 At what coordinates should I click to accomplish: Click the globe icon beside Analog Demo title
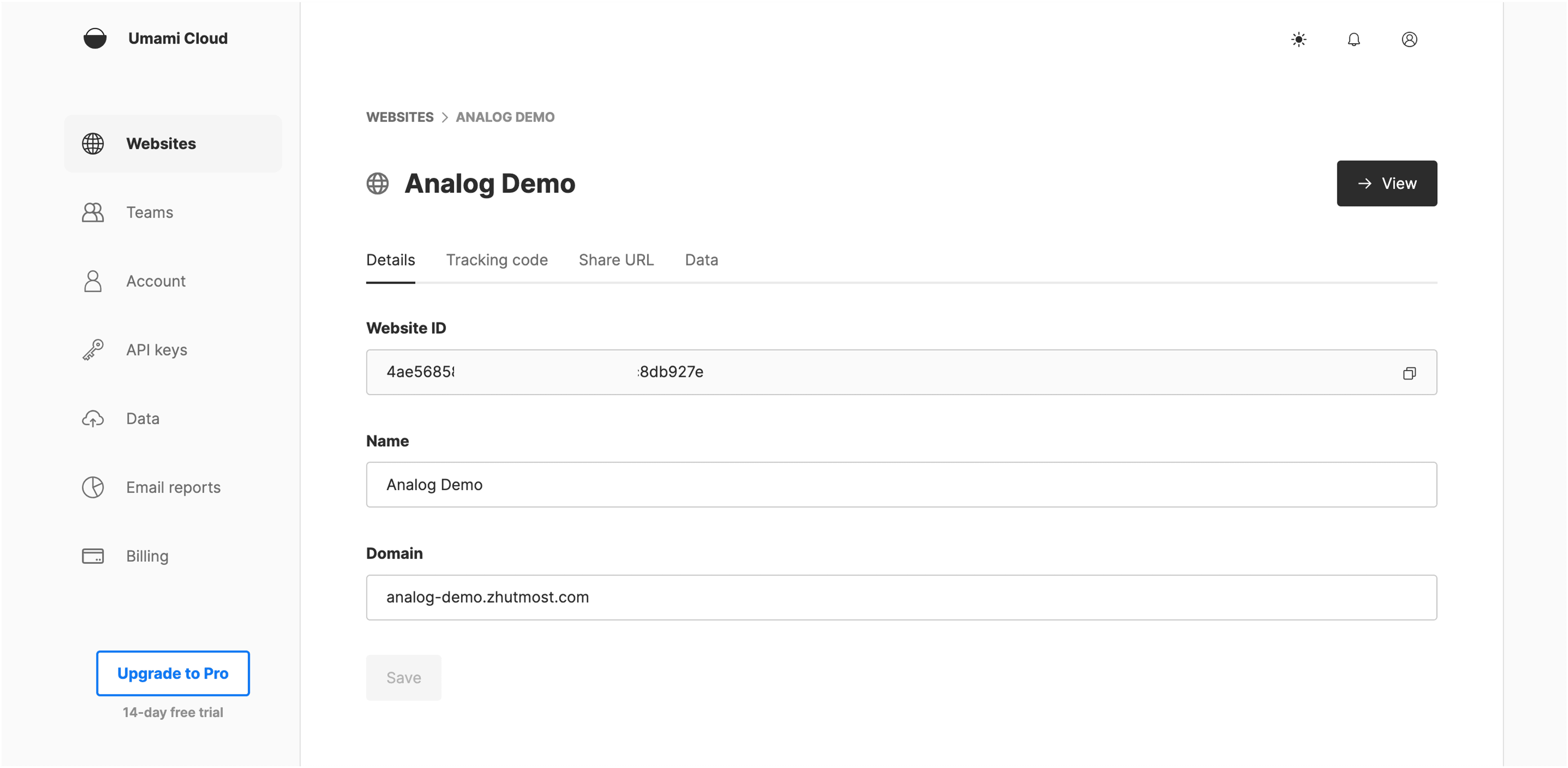[x=377, y=183]
